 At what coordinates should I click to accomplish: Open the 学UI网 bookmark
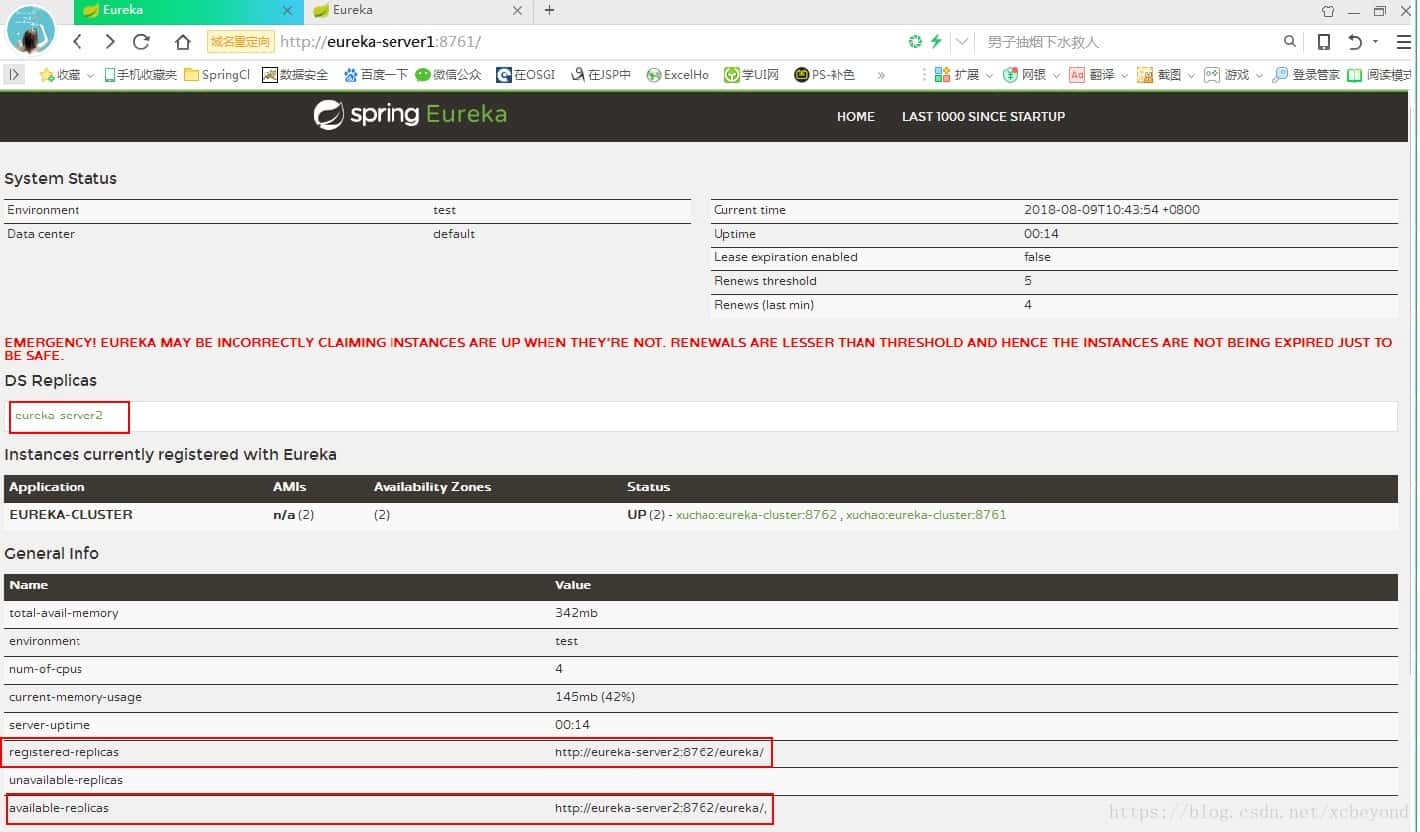(x=752, y=74)
